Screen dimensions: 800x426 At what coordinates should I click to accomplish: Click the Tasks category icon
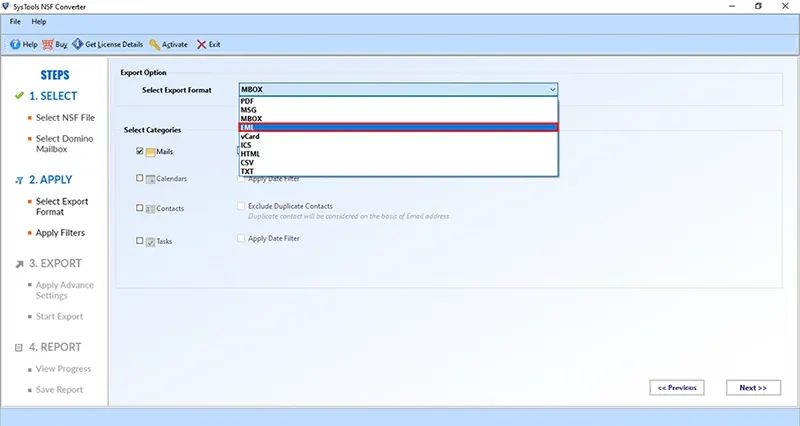150,242
